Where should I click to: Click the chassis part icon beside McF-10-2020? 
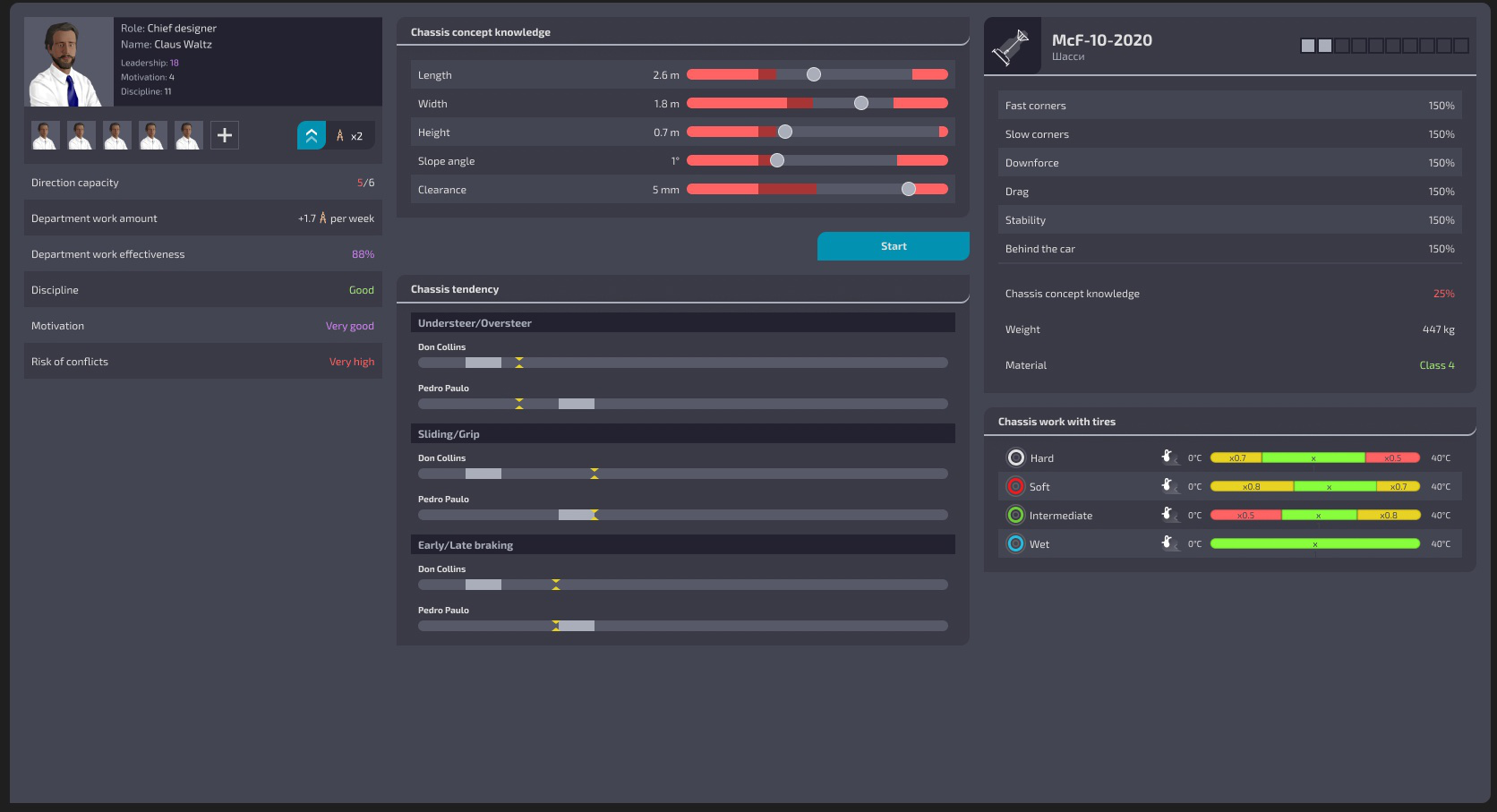coord(1013,46)
